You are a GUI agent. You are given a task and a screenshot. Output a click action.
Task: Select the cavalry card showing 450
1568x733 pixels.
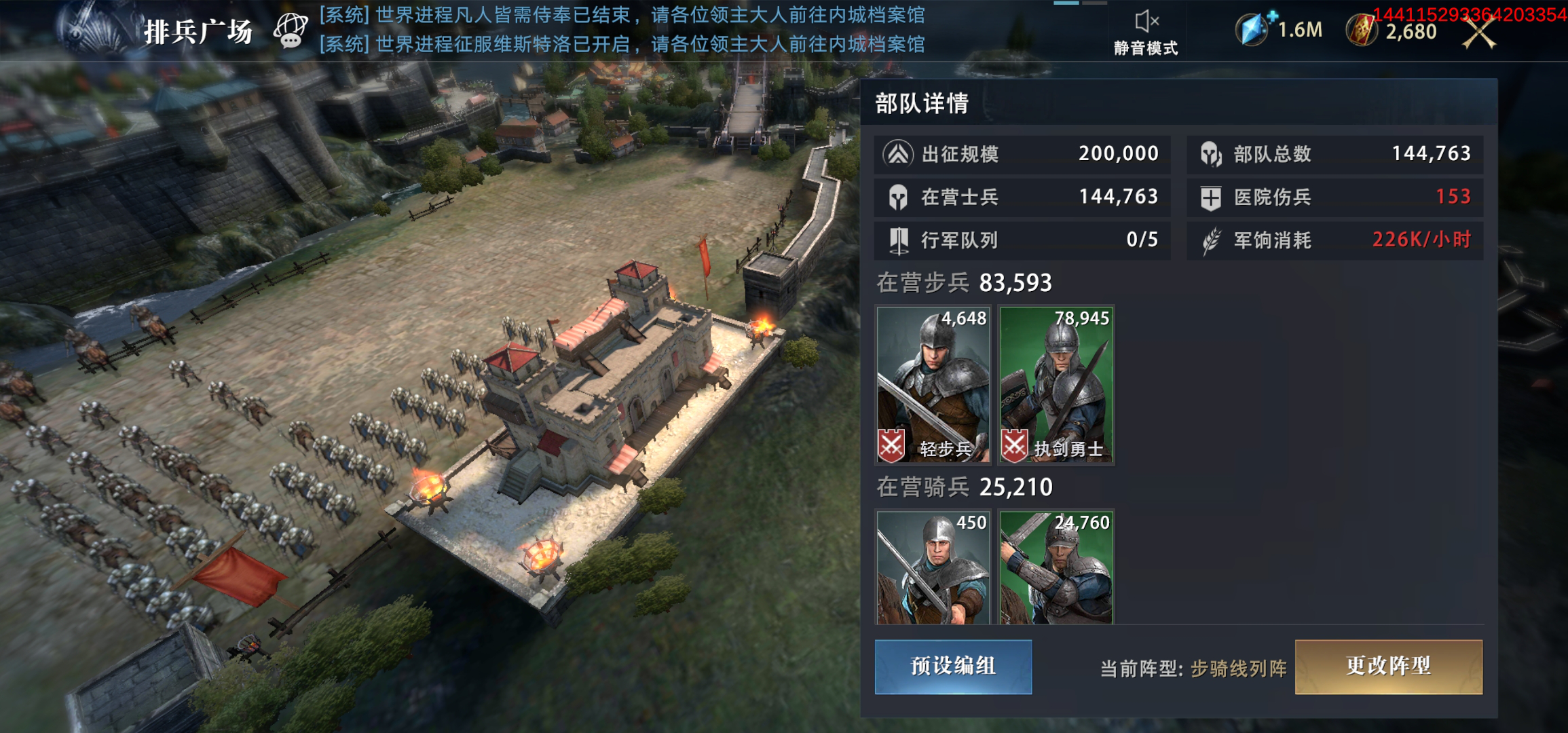tap(933, 567)
